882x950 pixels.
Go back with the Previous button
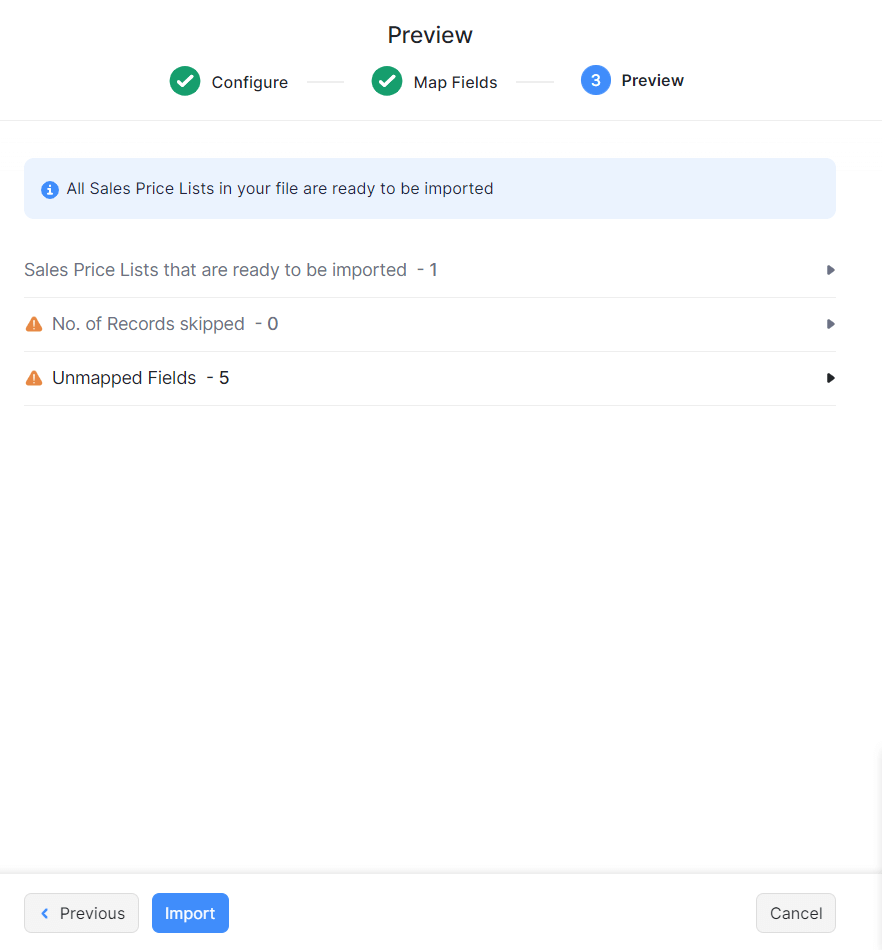coord(81,913)
